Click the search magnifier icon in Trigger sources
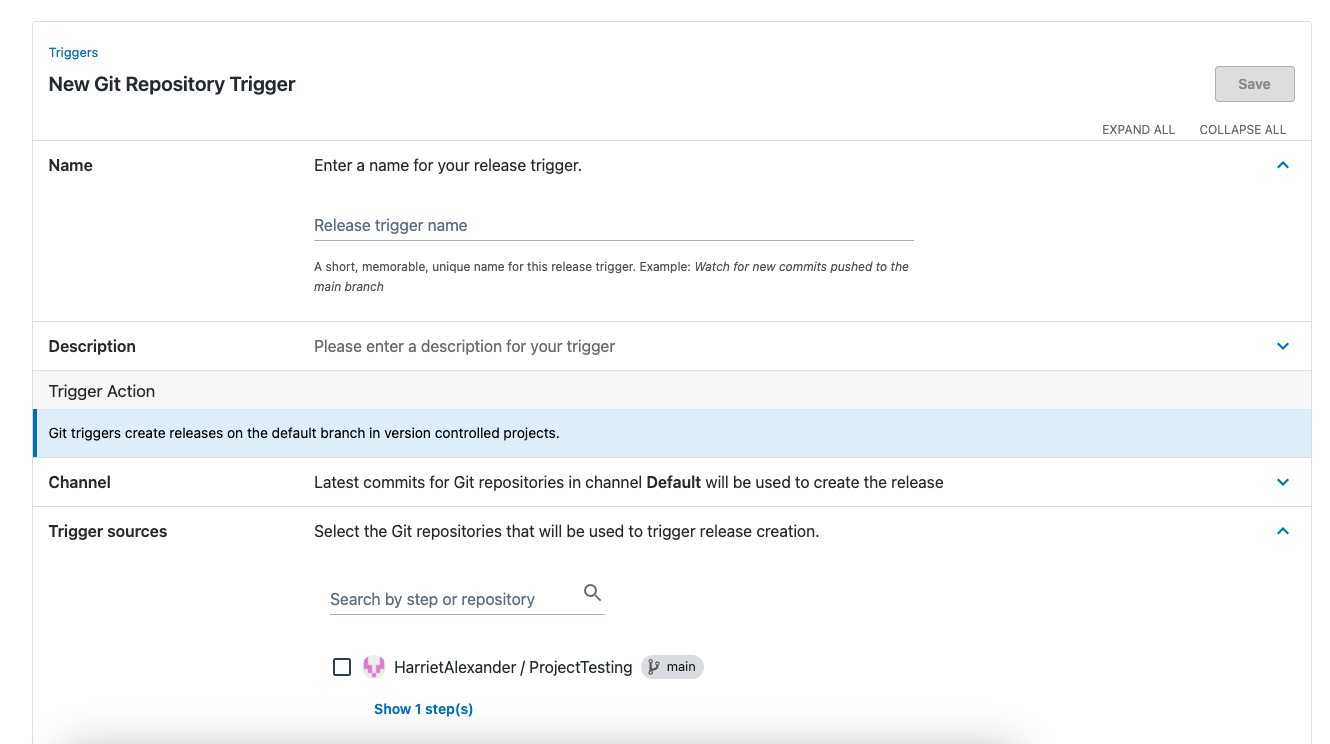The width and height of the screenshot is (1330, 744). pyautogui.click(x=592, y=592)
